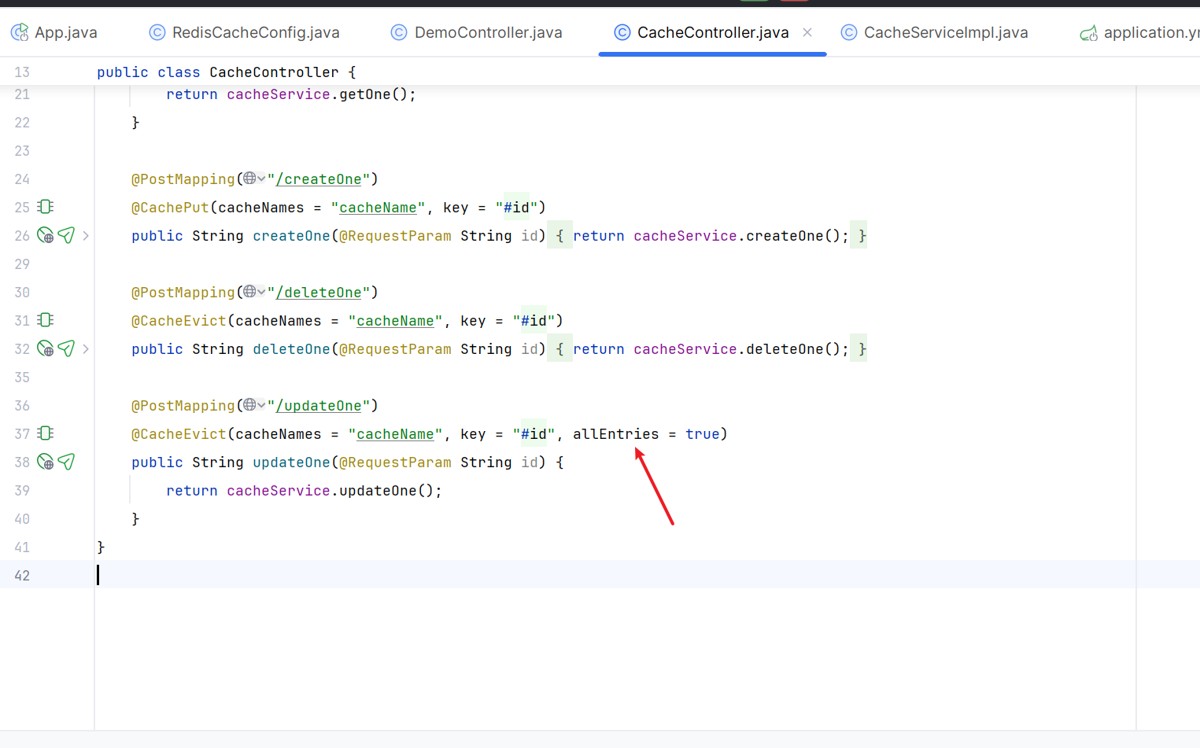The image size is (1200, 748).
Task: Click the @PostMapping annotation on line 24
Action: pyautogui.click(x=183, y=179)
